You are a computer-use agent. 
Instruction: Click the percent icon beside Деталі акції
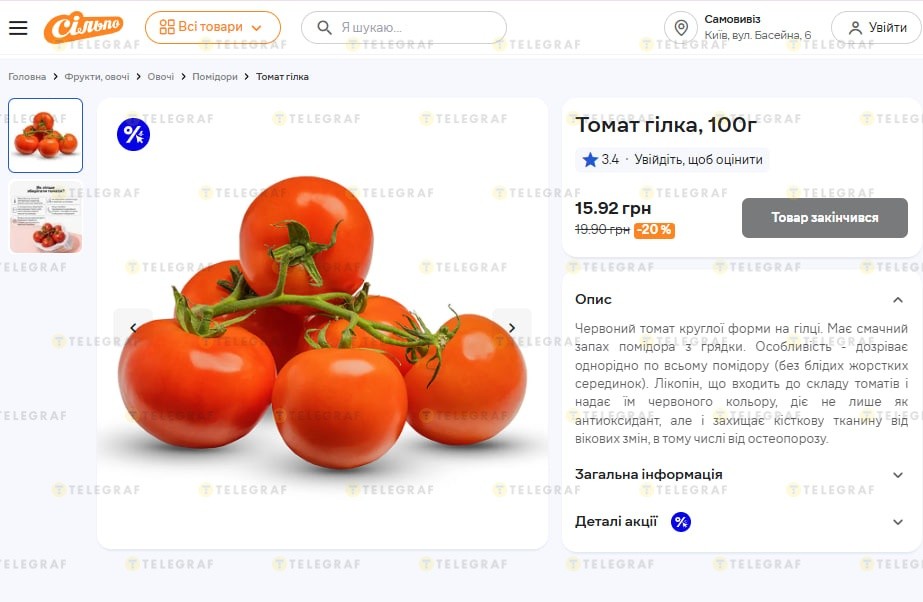tap(680, 521)
